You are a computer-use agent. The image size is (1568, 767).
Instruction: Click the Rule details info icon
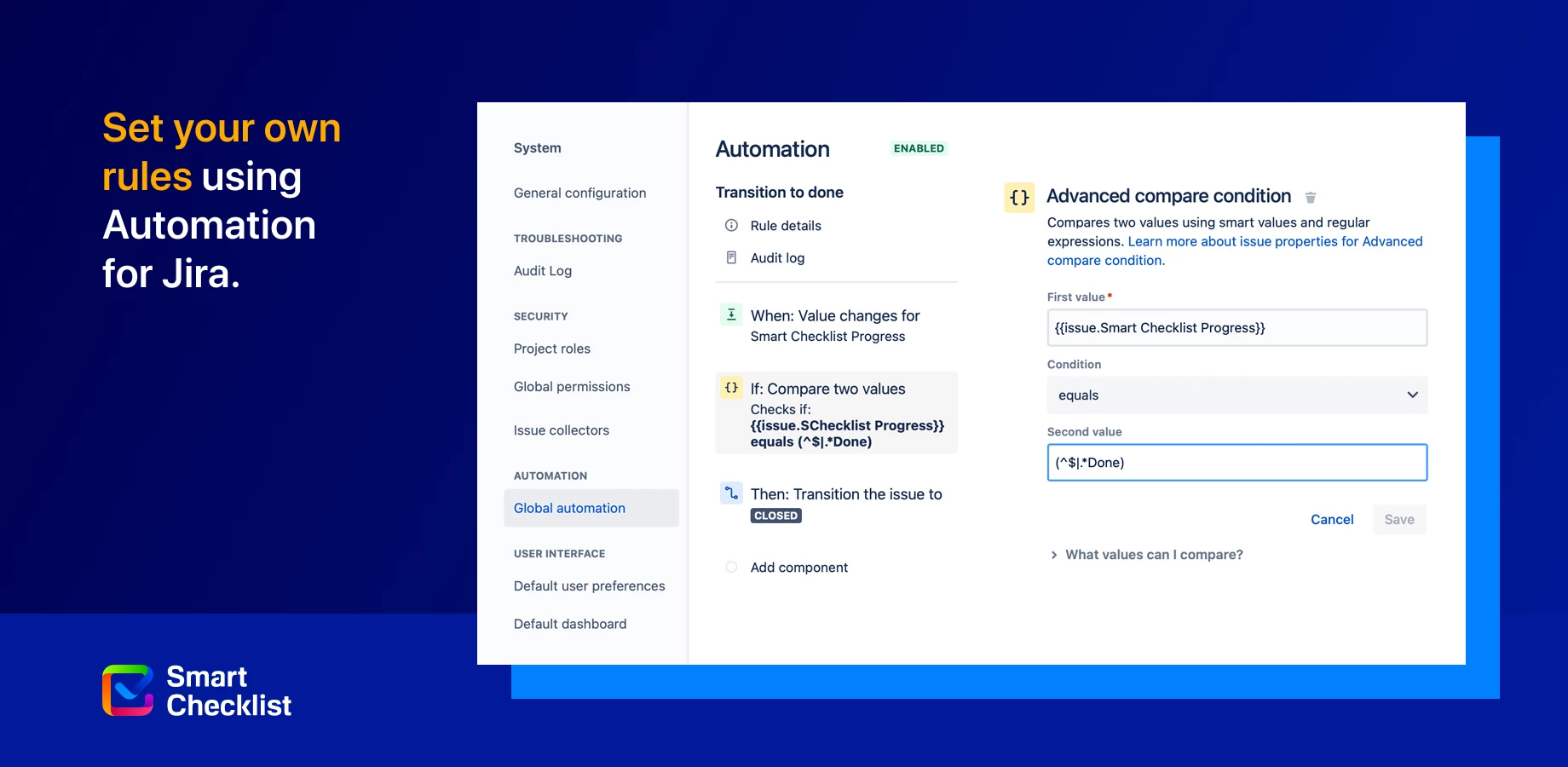click(731, 225)
